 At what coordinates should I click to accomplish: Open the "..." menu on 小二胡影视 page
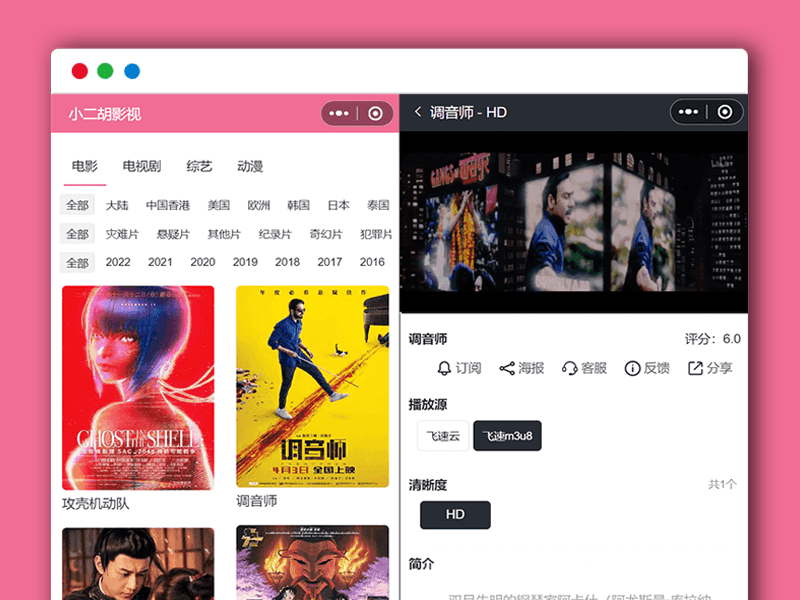(338, 113)
